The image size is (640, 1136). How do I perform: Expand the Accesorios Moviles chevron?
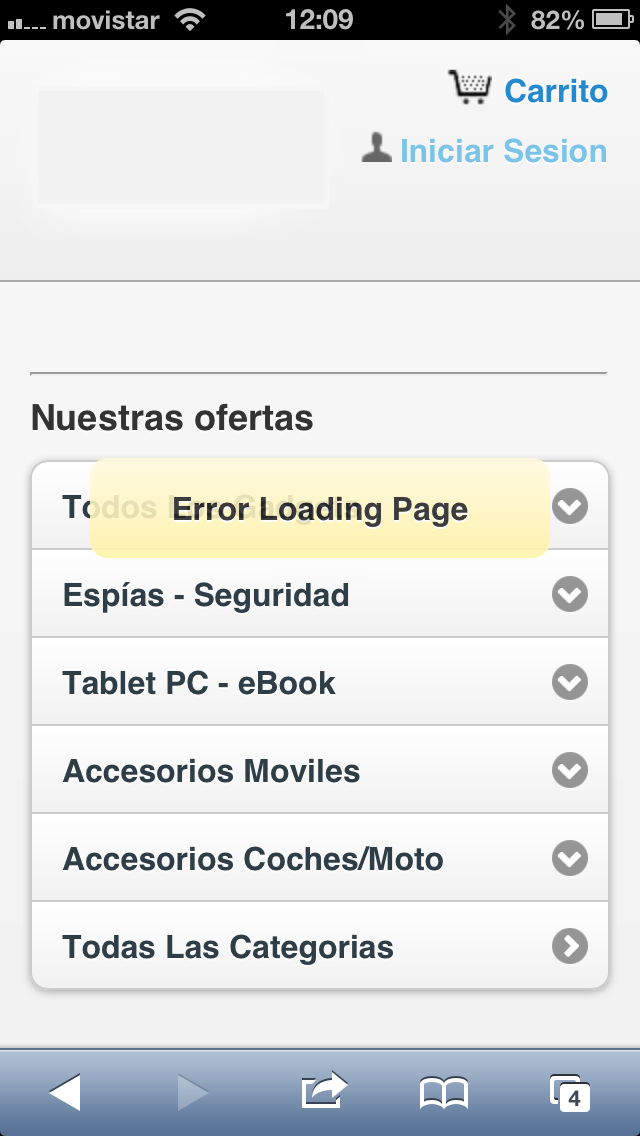(570, 770)
